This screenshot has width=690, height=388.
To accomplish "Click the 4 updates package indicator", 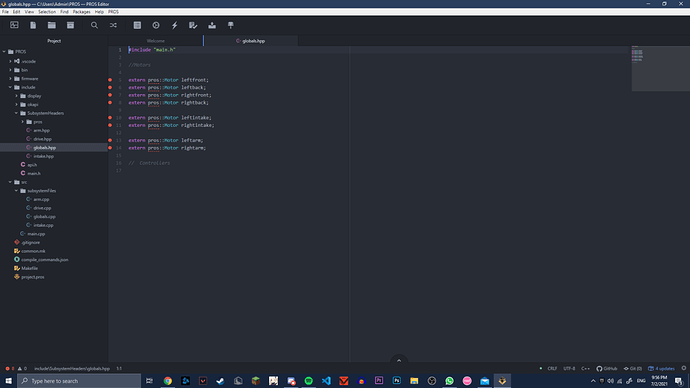I will point(661,369).
